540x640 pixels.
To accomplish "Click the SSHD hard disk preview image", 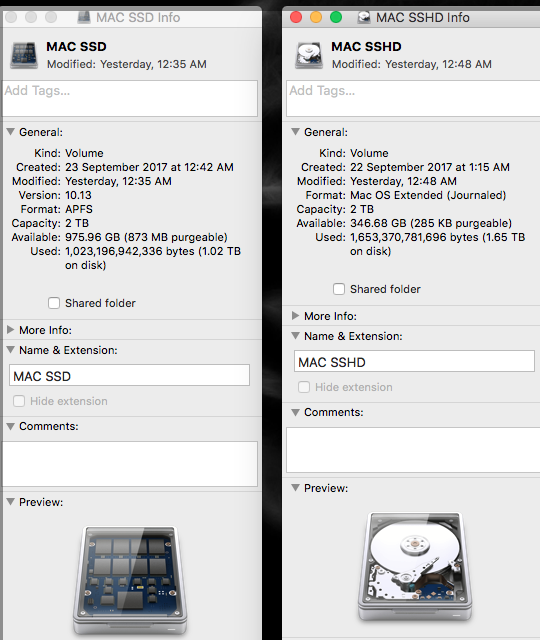I will (x=415, y=566).
